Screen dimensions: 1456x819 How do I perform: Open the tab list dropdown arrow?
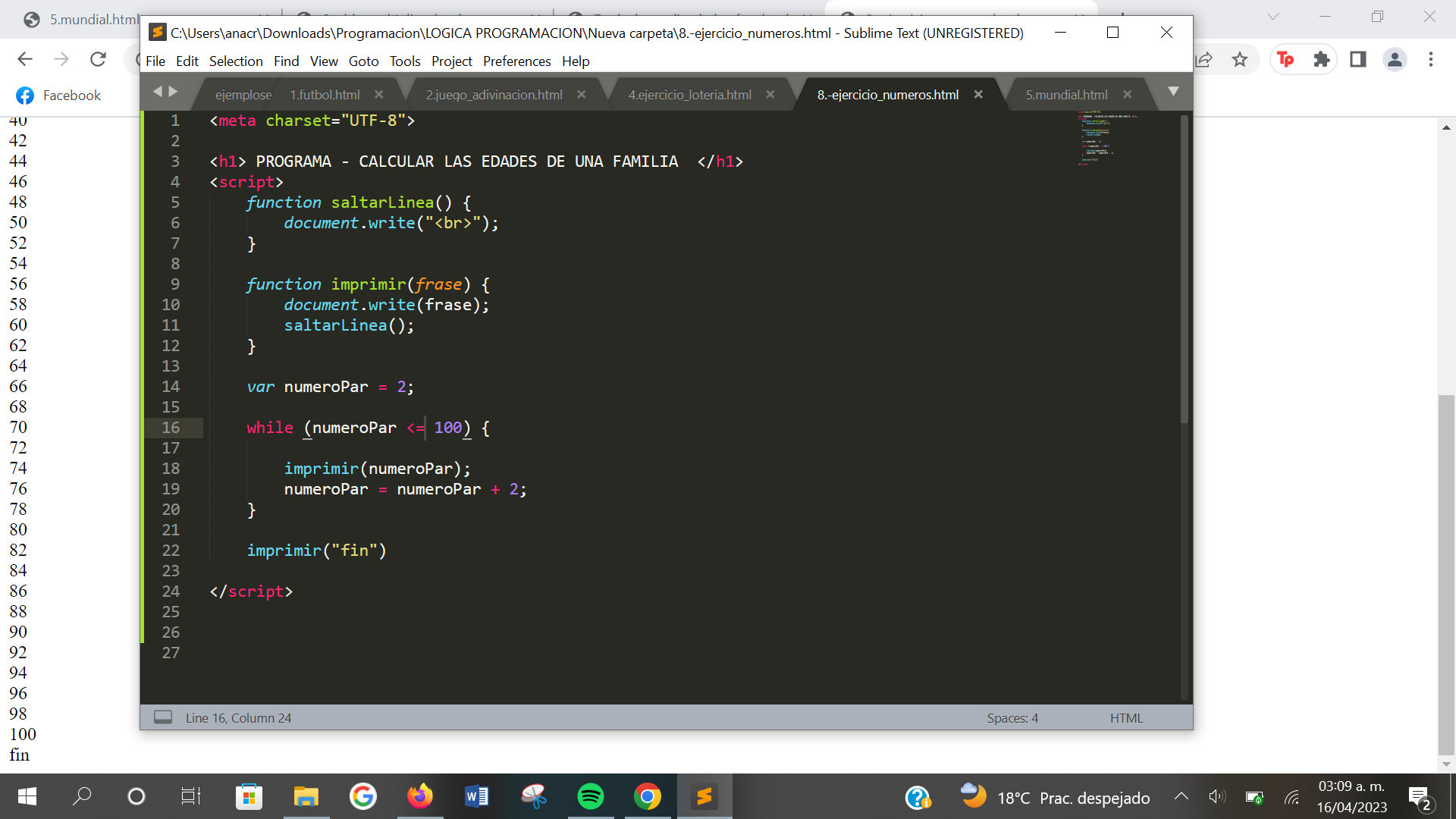(1173, 91)
